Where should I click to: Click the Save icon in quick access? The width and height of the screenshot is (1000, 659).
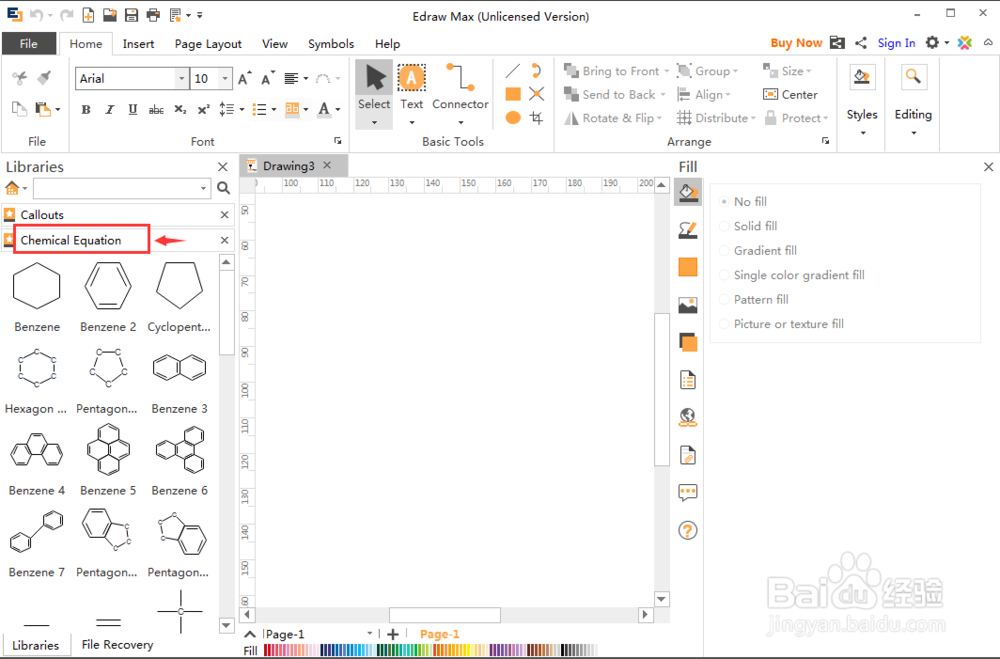131,15
